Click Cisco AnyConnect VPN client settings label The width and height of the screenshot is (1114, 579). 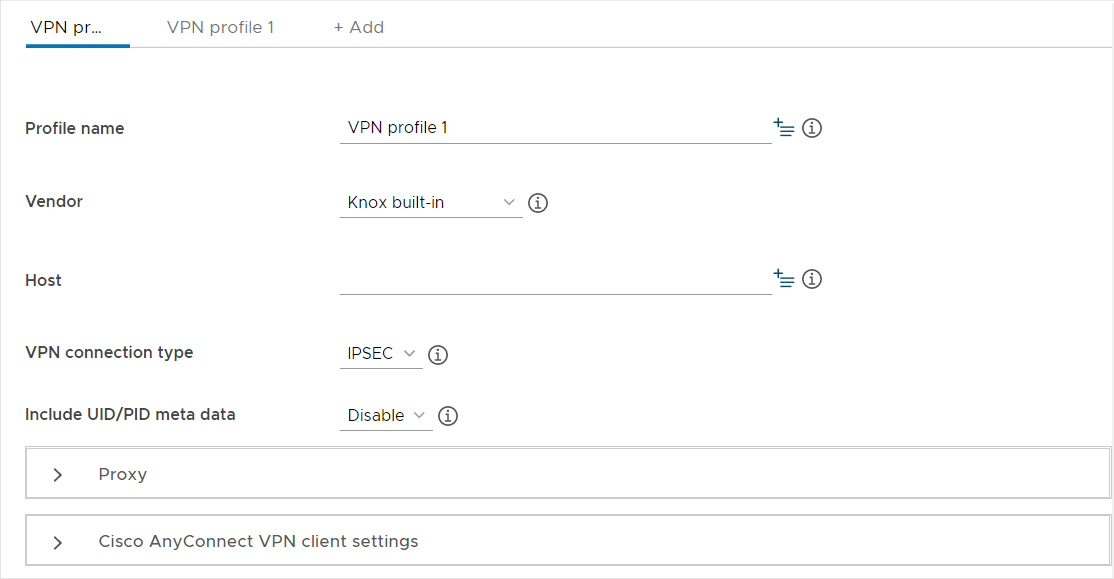[258, 541]
